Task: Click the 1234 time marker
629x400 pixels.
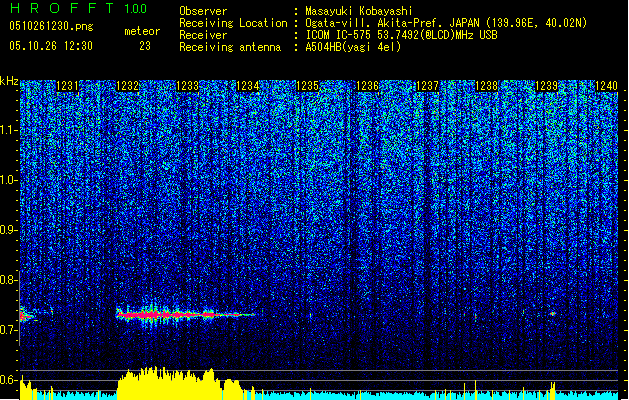Action: click(248, 86)
